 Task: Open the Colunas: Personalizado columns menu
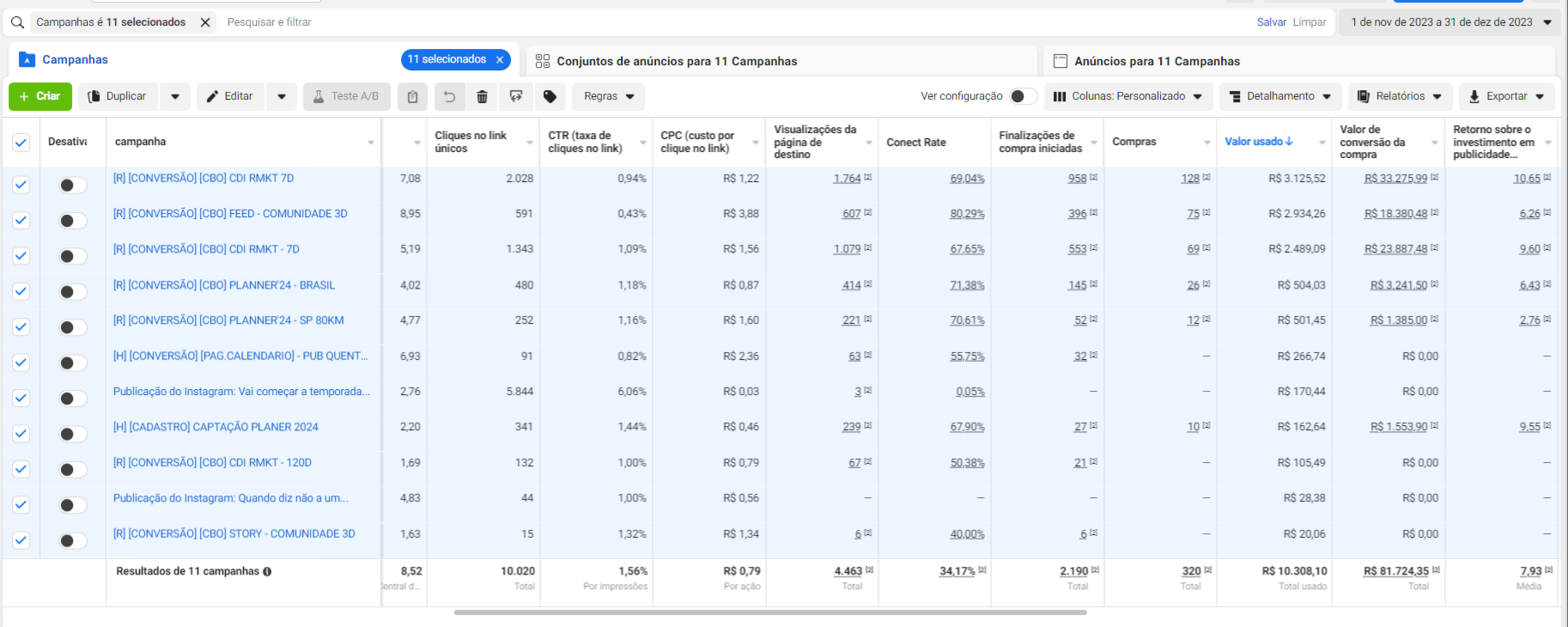[x=1128, y=96]
